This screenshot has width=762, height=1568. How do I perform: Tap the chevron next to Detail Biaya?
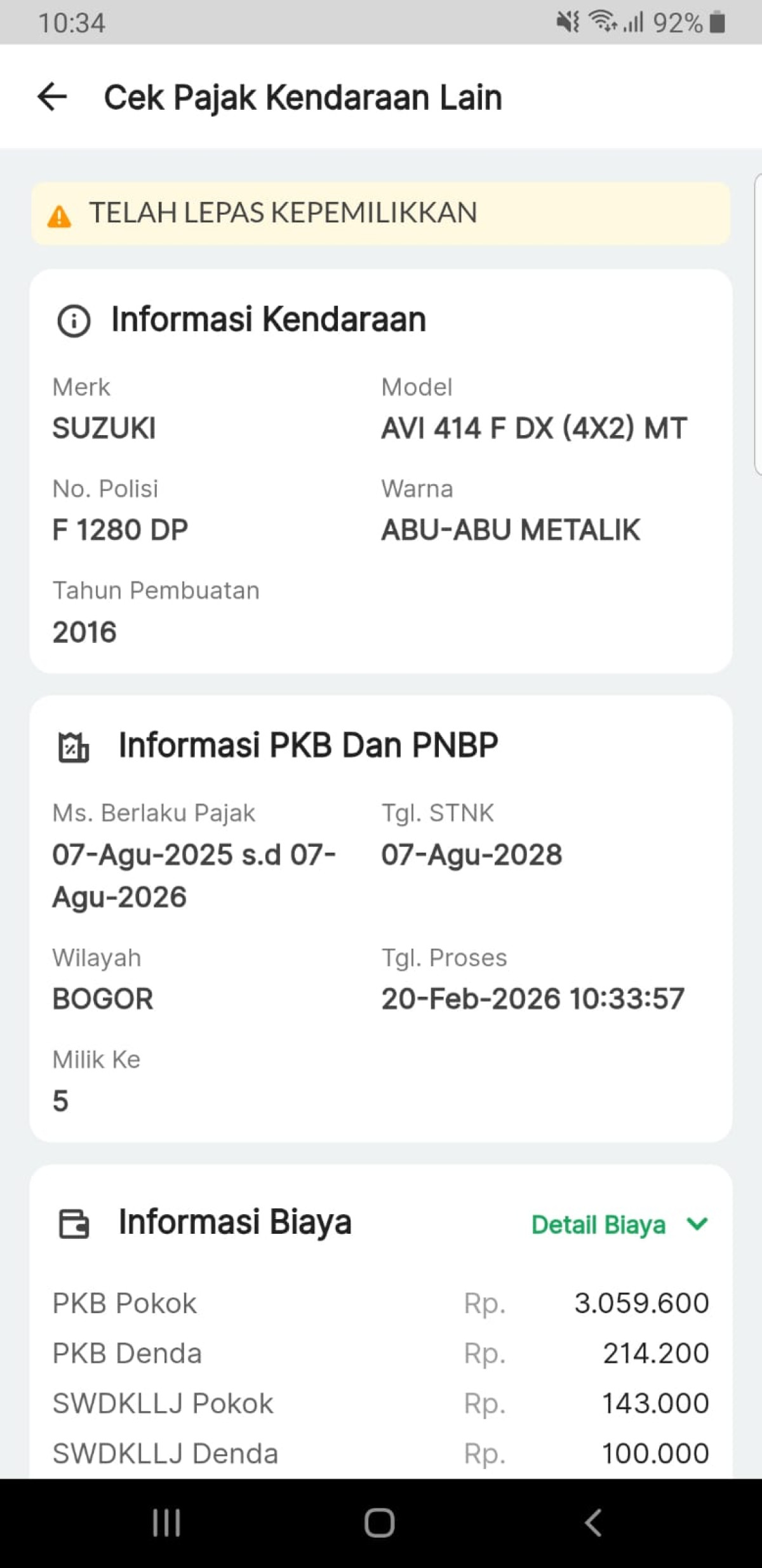[697, 1224]
